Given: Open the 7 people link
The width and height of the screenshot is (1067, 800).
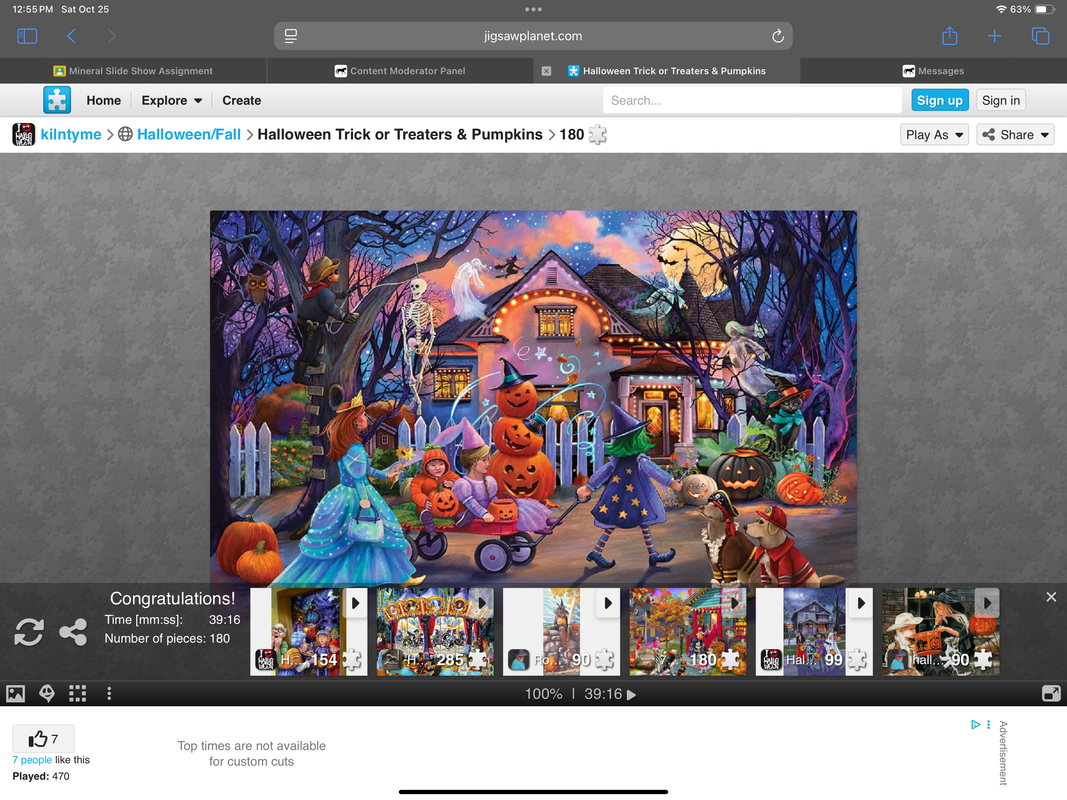Looking at the screenshot, I should pyautogui.click(x=32, y=760).
